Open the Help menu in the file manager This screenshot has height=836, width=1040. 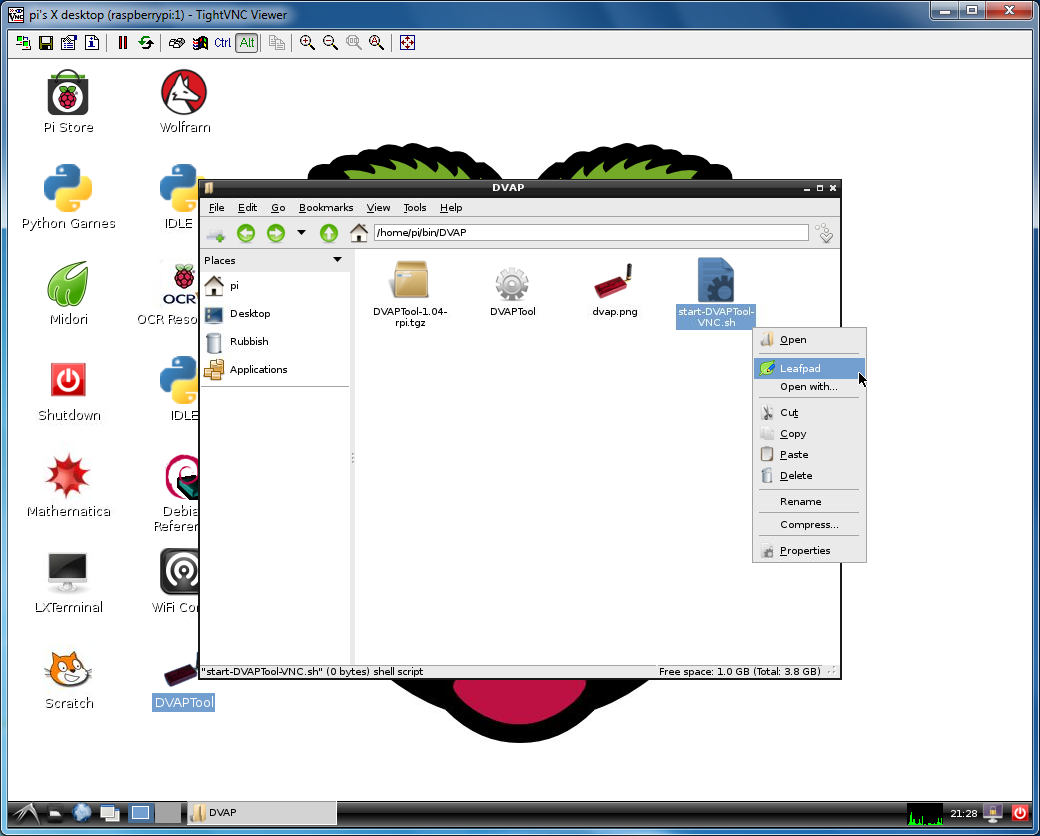point(451,208)
